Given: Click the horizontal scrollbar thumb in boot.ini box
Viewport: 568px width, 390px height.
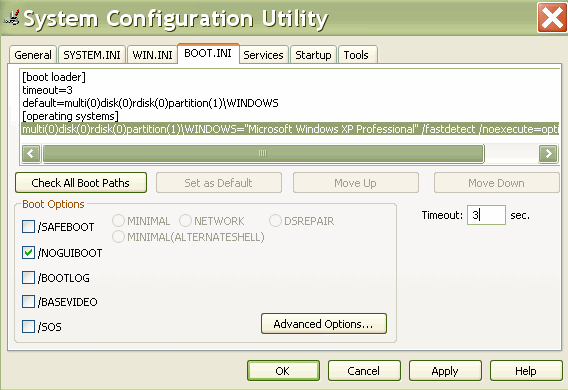Looking at the screenshot, I should tap(263, 154).
